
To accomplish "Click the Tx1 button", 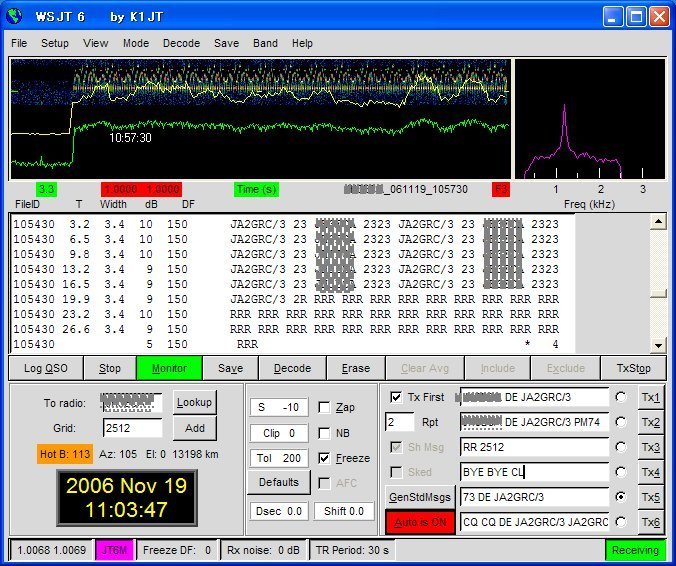I will pos(651,397).
